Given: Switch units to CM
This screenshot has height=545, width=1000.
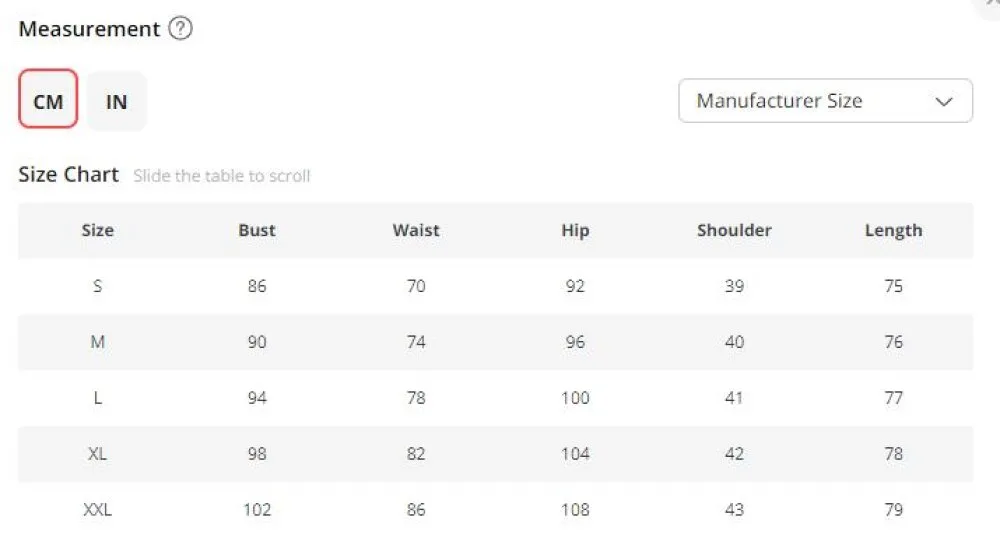Looking at the screenshot, I should [48, 99].
